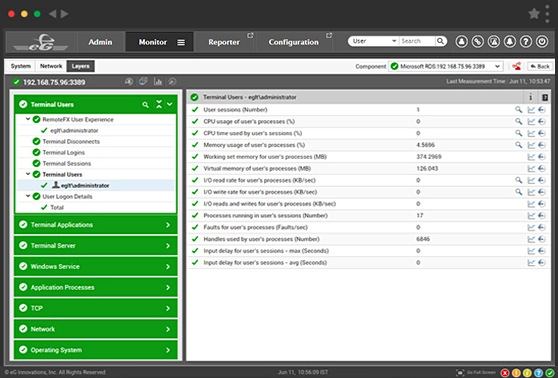The width and height of the screenshot is (558, 378).
Task: Click the hamburger menu icon beside Monitor
Action: coord(181,42)
